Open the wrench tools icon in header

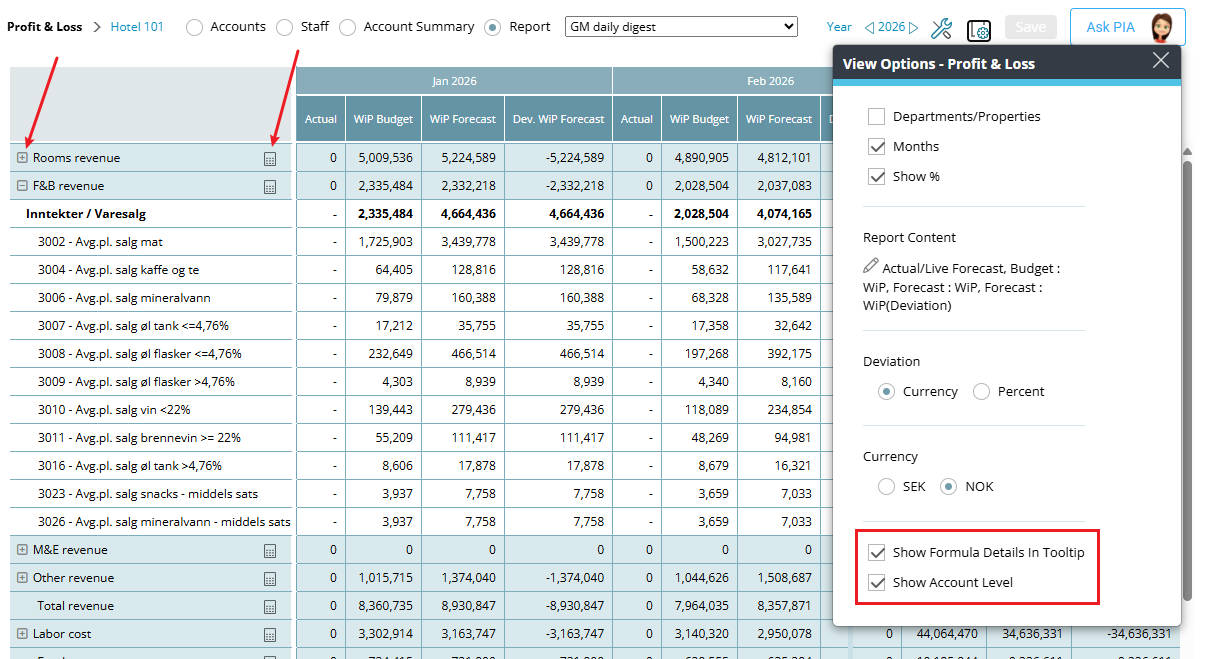pyautogui.click(x=941, y=28)
